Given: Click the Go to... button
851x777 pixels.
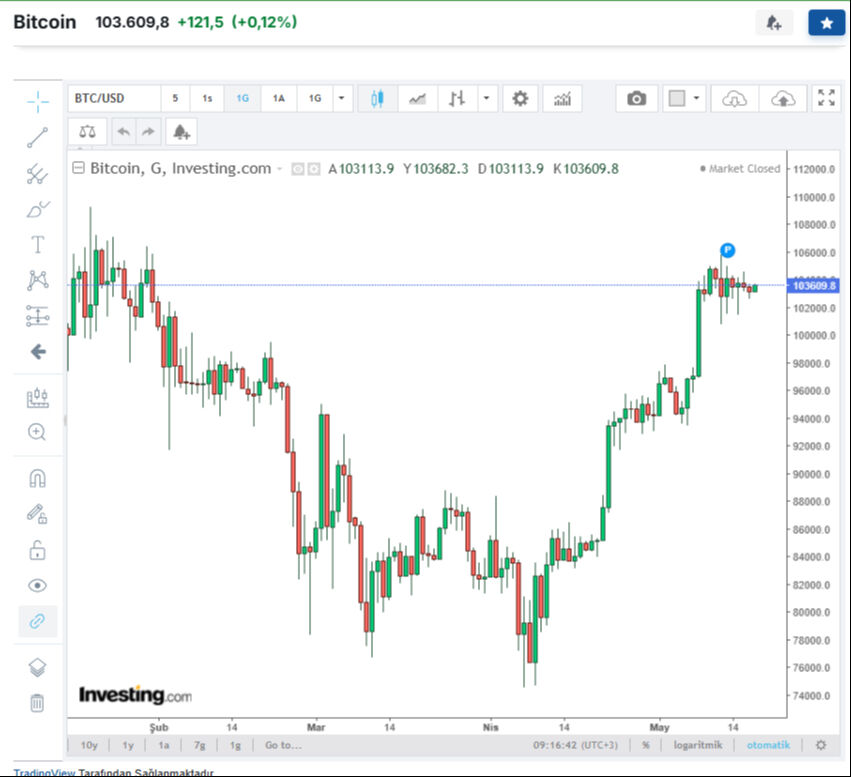Looking at the screenshot, I should (x=283, y=745).
